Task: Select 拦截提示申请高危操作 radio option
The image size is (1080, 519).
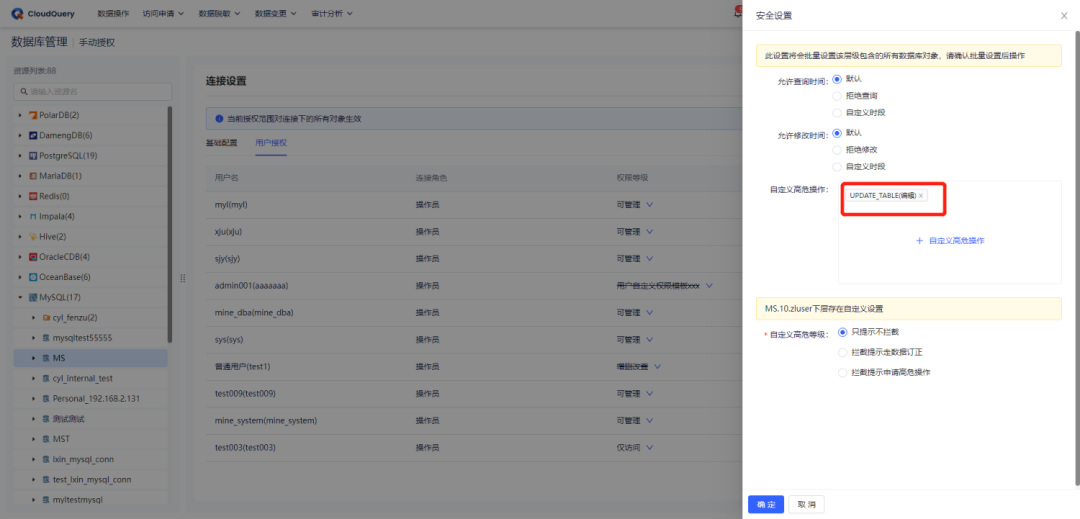Action: tap(842, 372)
